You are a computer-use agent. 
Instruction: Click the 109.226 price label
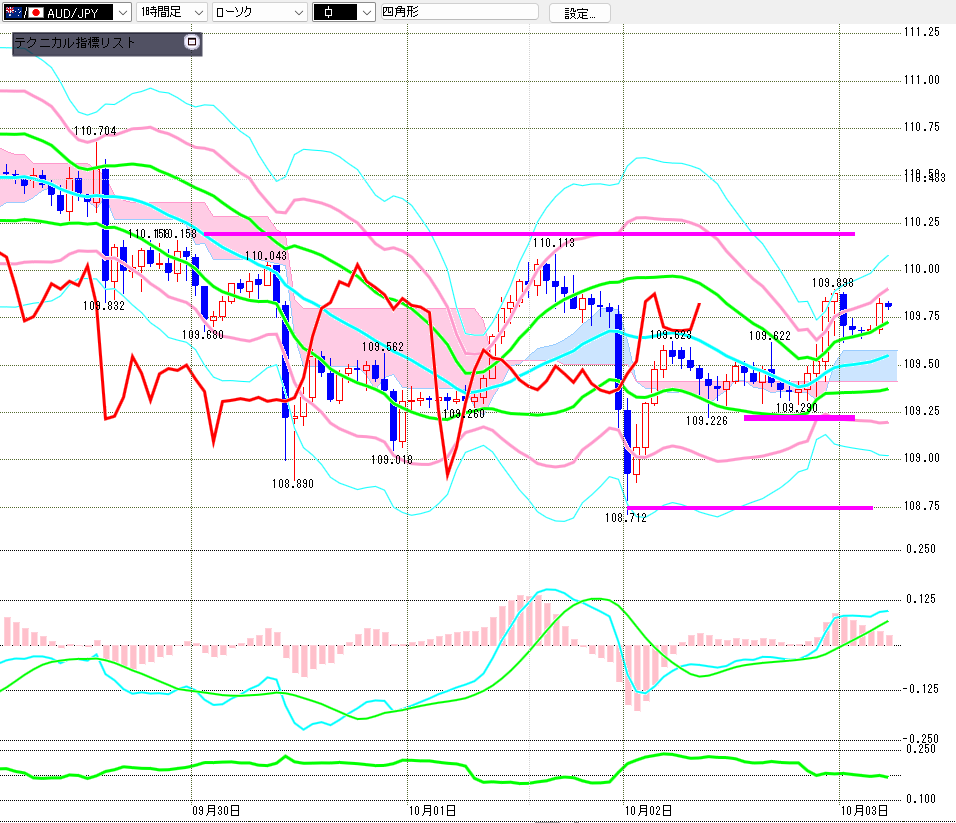pyautogui.click(x=707, y=421)
